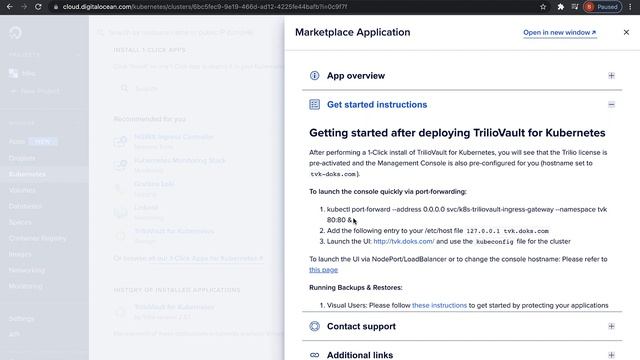Image resolution: width=640 pixels, height=360 pixels.
Task: Close the Marketplace Application panel
Action: 626,32
